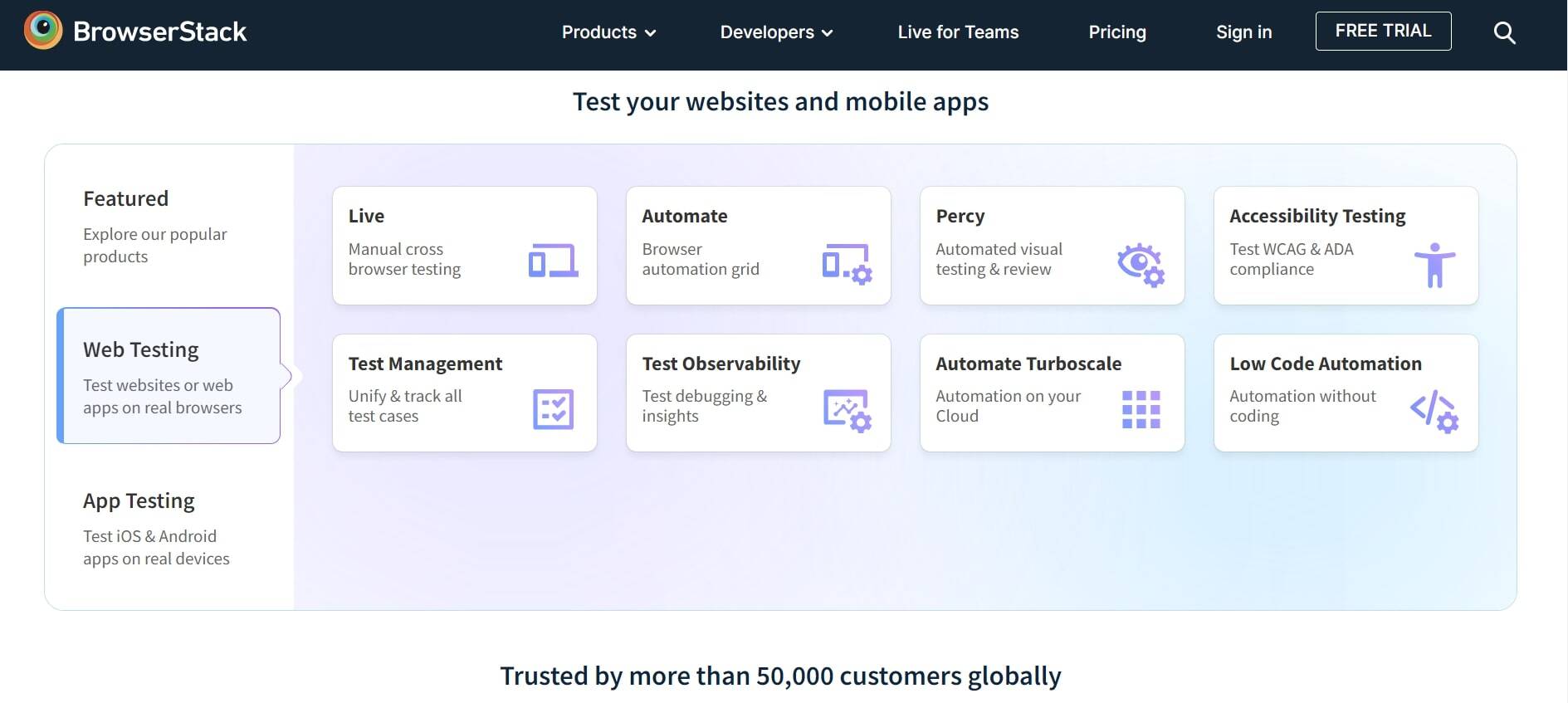Click the Accessibility Testing person icon
This screenshot has height=703, width=1568.
[x=1436, y=264]
